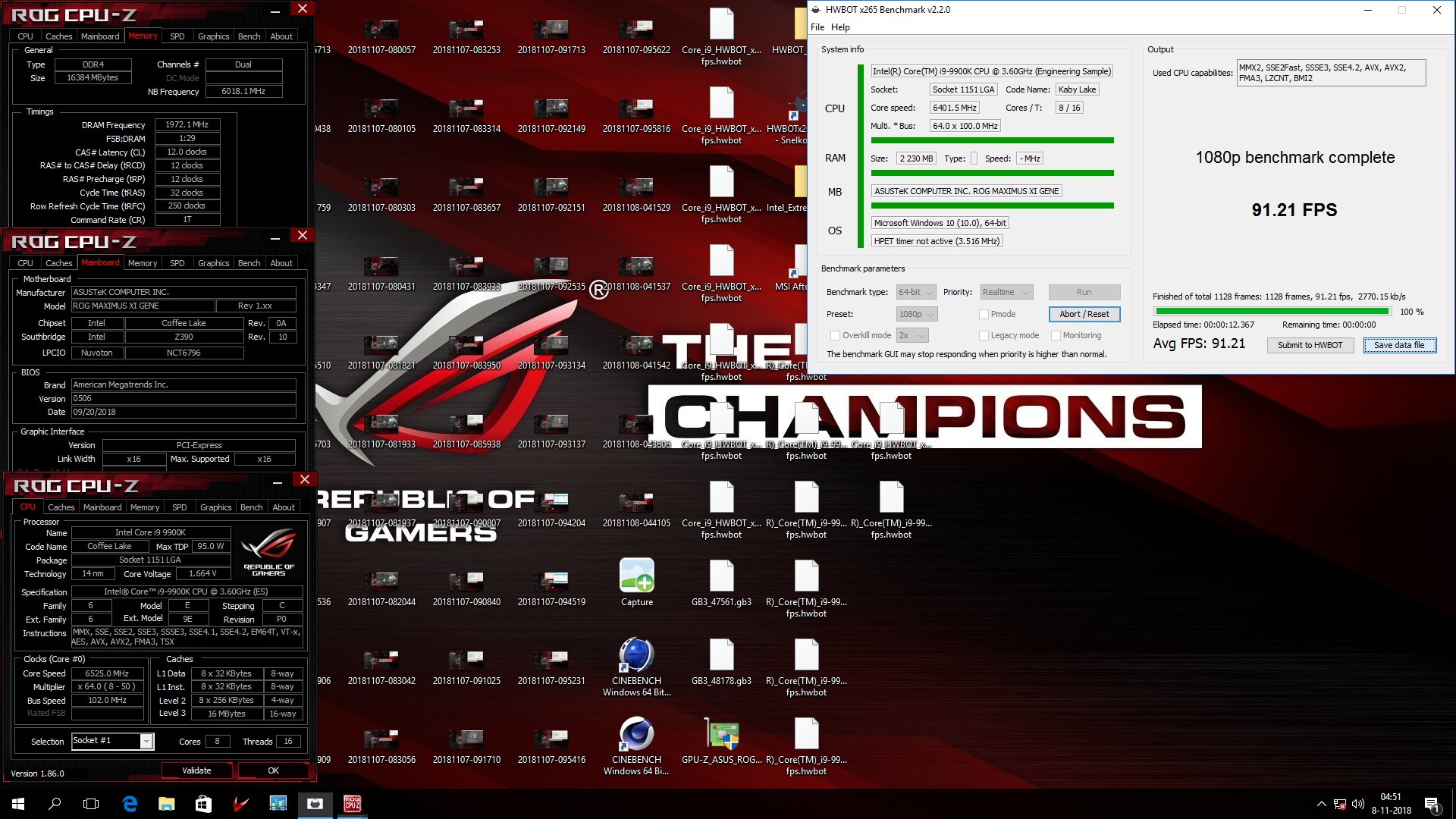Select screenshot icon 20181108-041529 on desktop
Viewport: 1456px width, 819px height.
636,194
